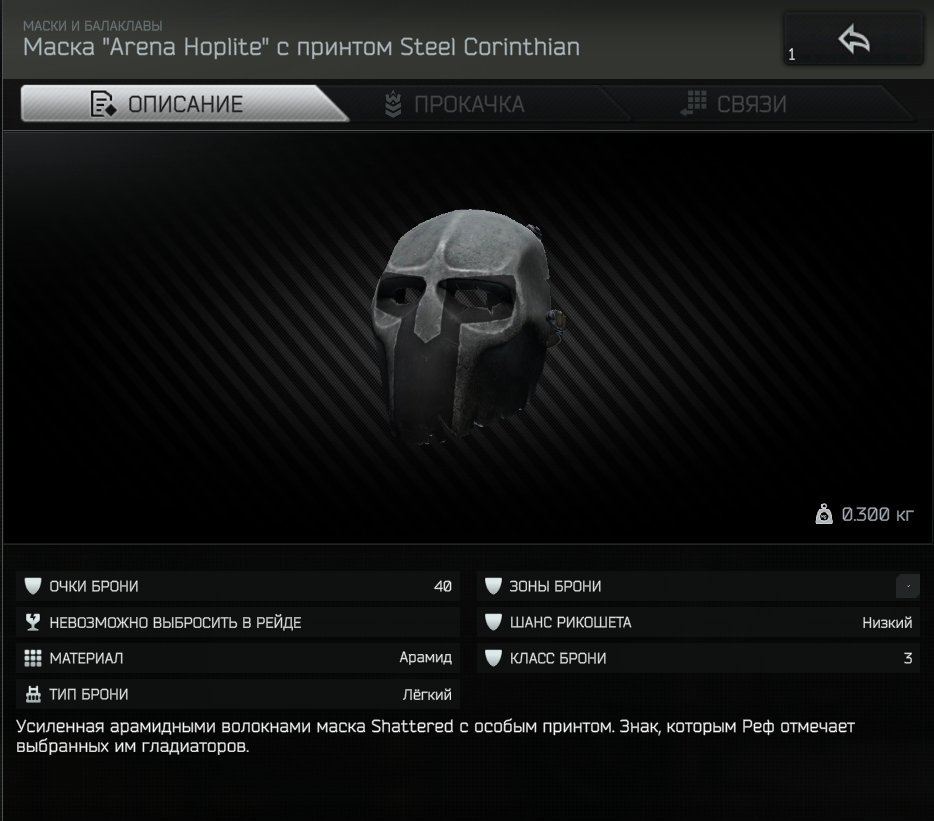
Task: Click the back arrow button
Action: [x=854, y=39]
